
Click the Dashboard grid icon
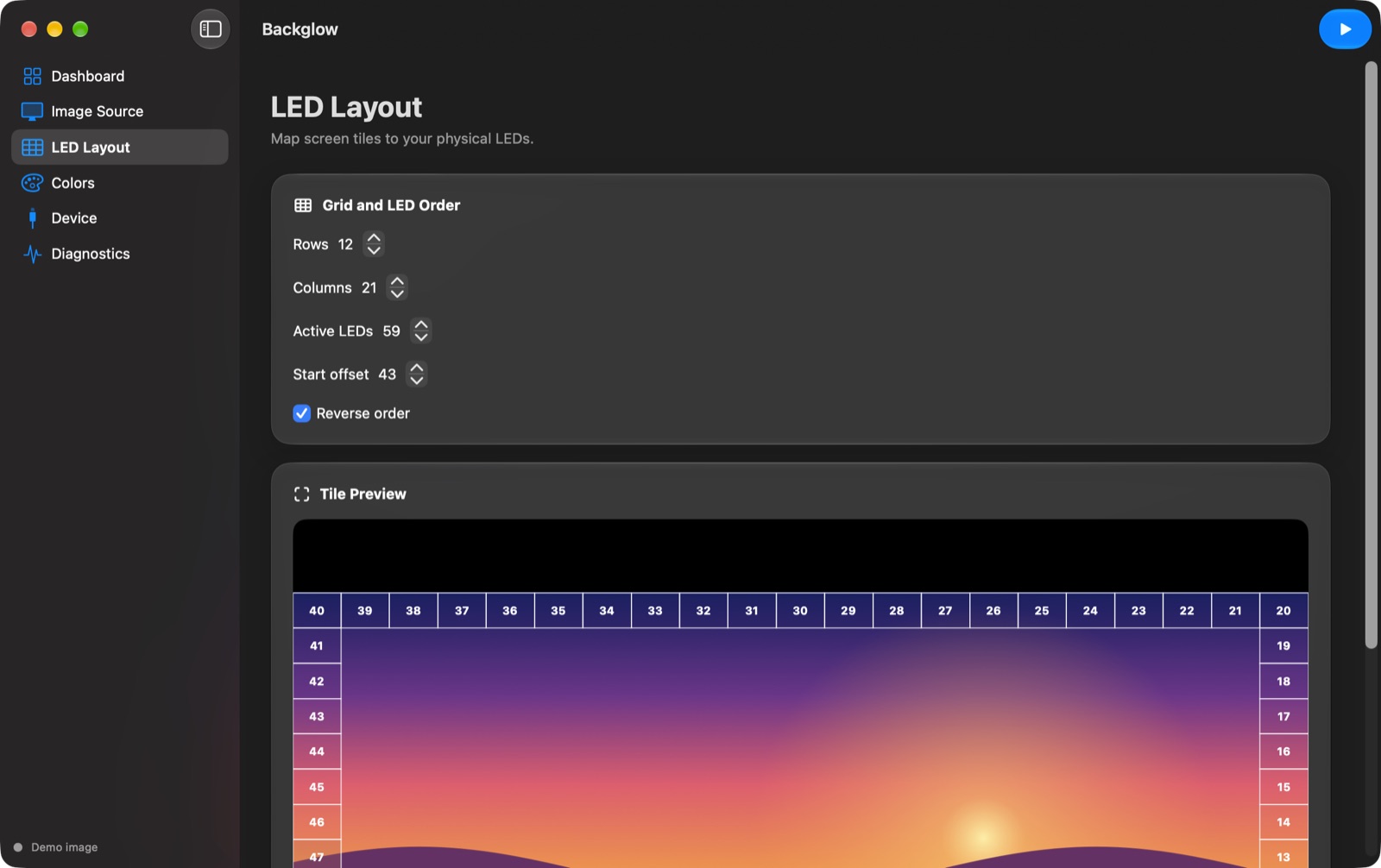[x=32, y=76]
